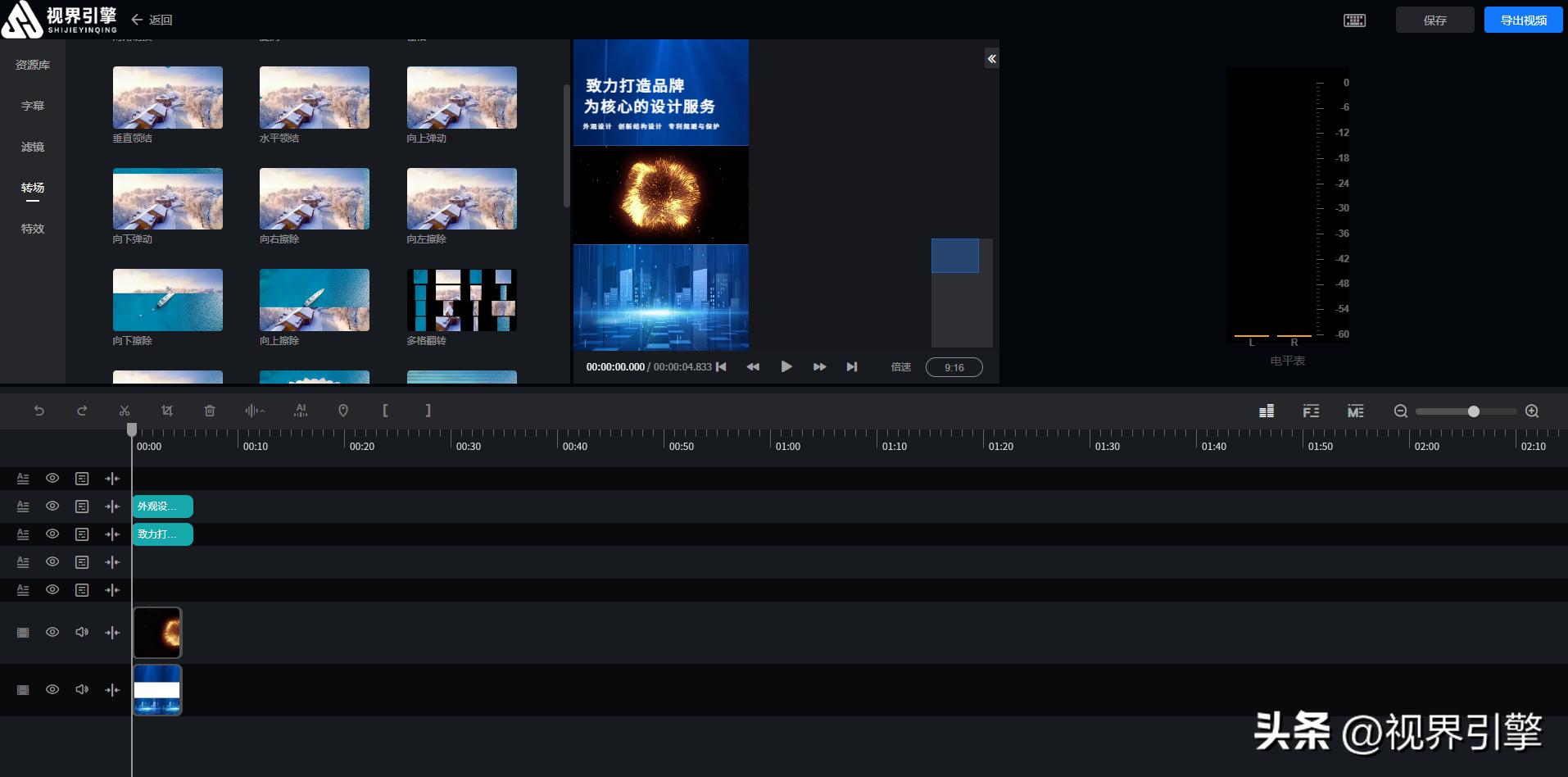Select the 外观设 subtitle clip
The height and width of the screenshot is (777, 1568).
(x=163, y=507)
